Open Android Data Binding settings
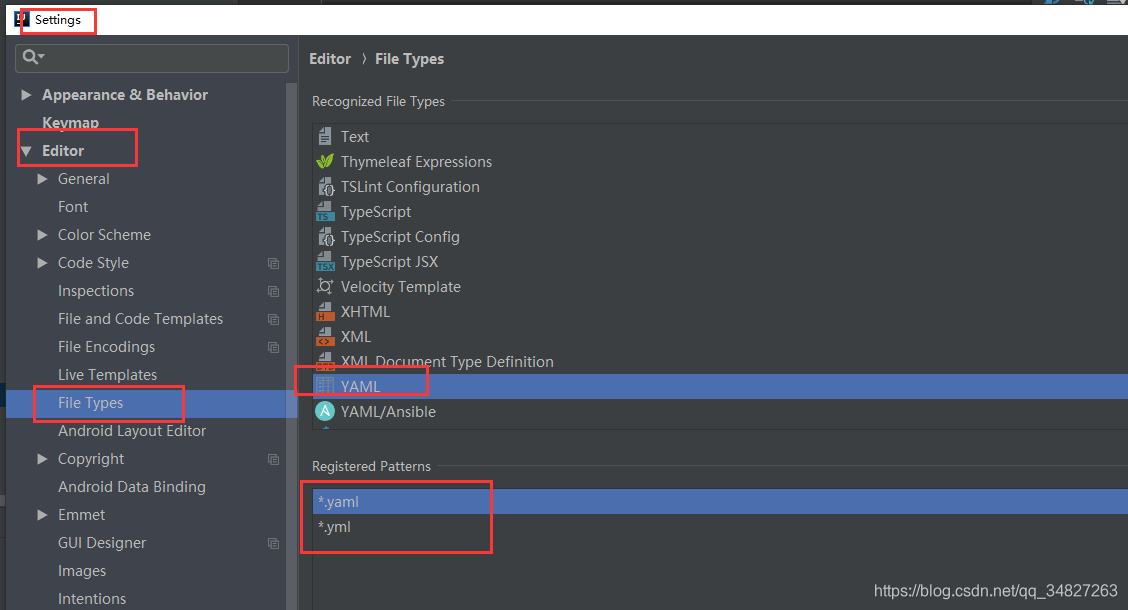The image size is (1128, 610). click(x=132, y=488)
